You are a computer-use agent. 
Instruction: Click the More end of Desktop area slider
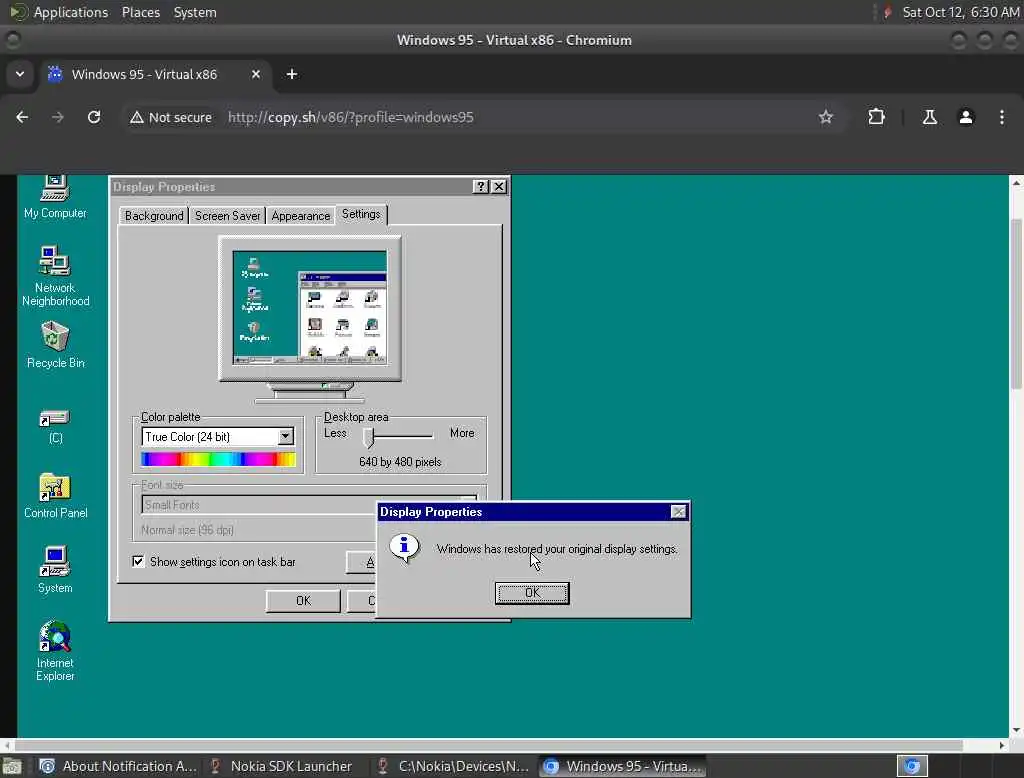click(x=462, y=433)
